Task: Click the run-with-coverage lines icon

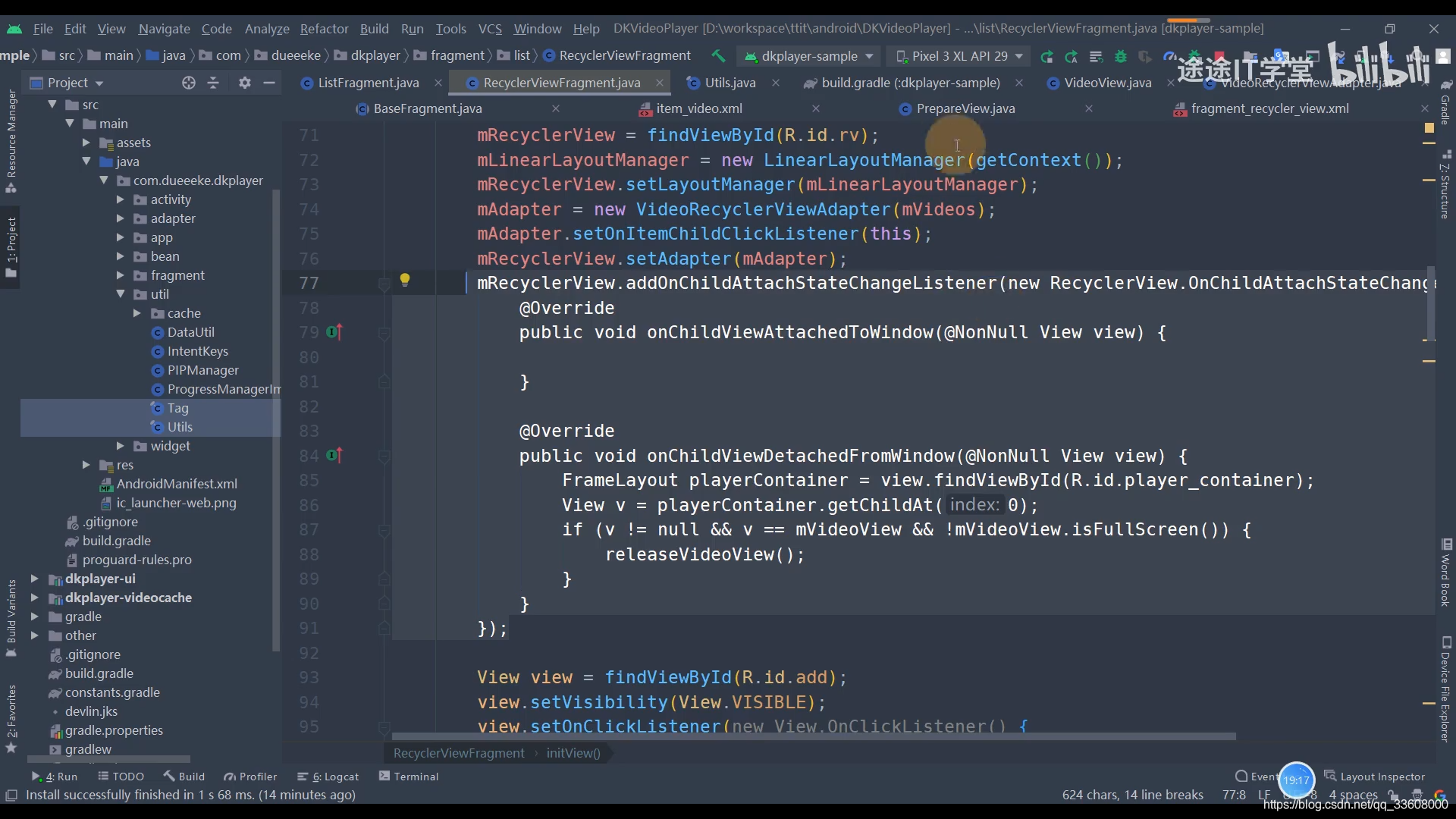Action: click(1096, 56)
